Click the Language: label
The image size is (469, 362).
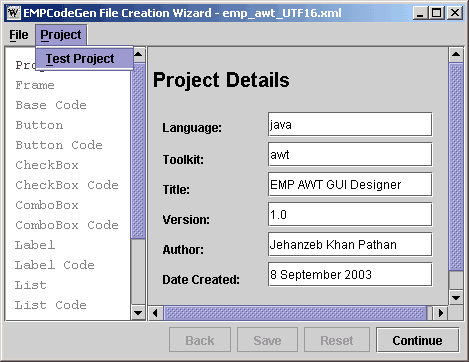(192, 128)
